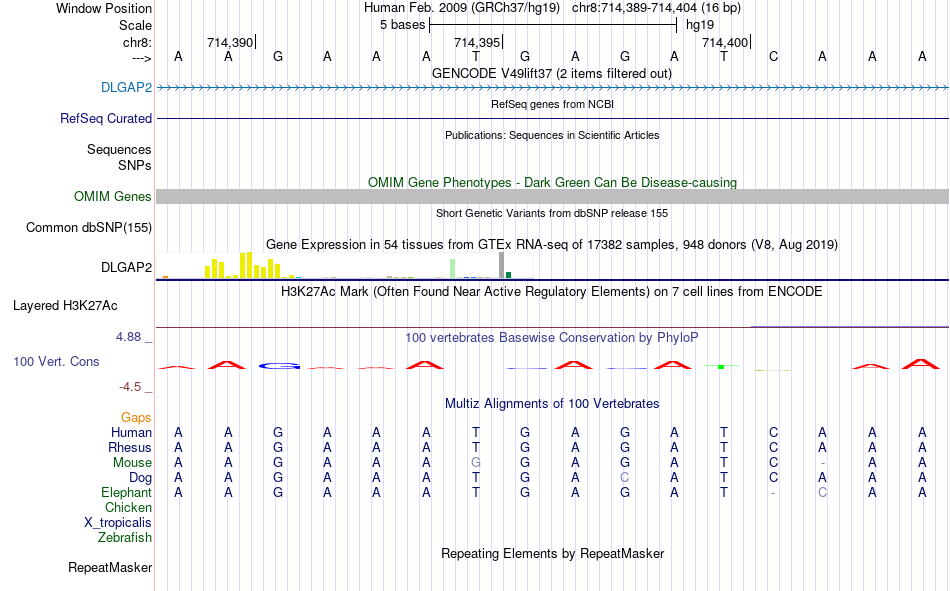Click the -4.5 conservation lower limit value
Screen dimensions: 950x591
(130, 387)
